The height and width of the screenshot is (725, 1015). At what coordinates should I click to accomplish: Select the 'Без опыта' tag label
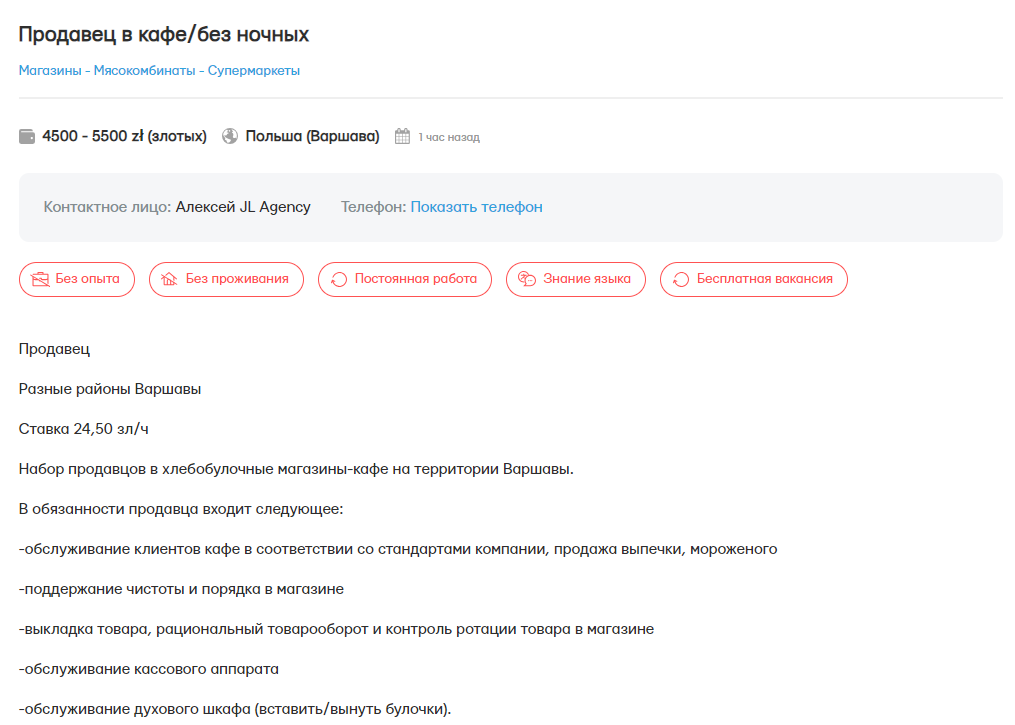coord(87,279)
